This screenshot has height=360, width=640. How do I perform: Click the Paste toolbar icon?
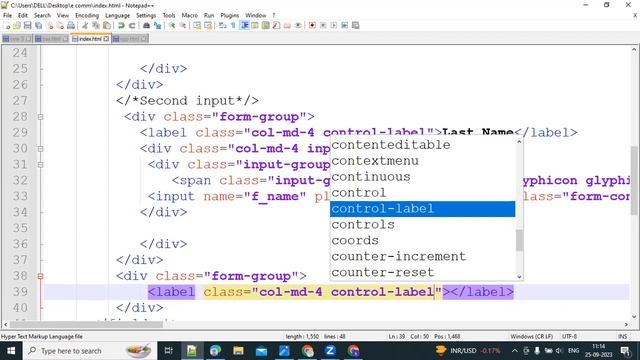[x=107, y=25]
